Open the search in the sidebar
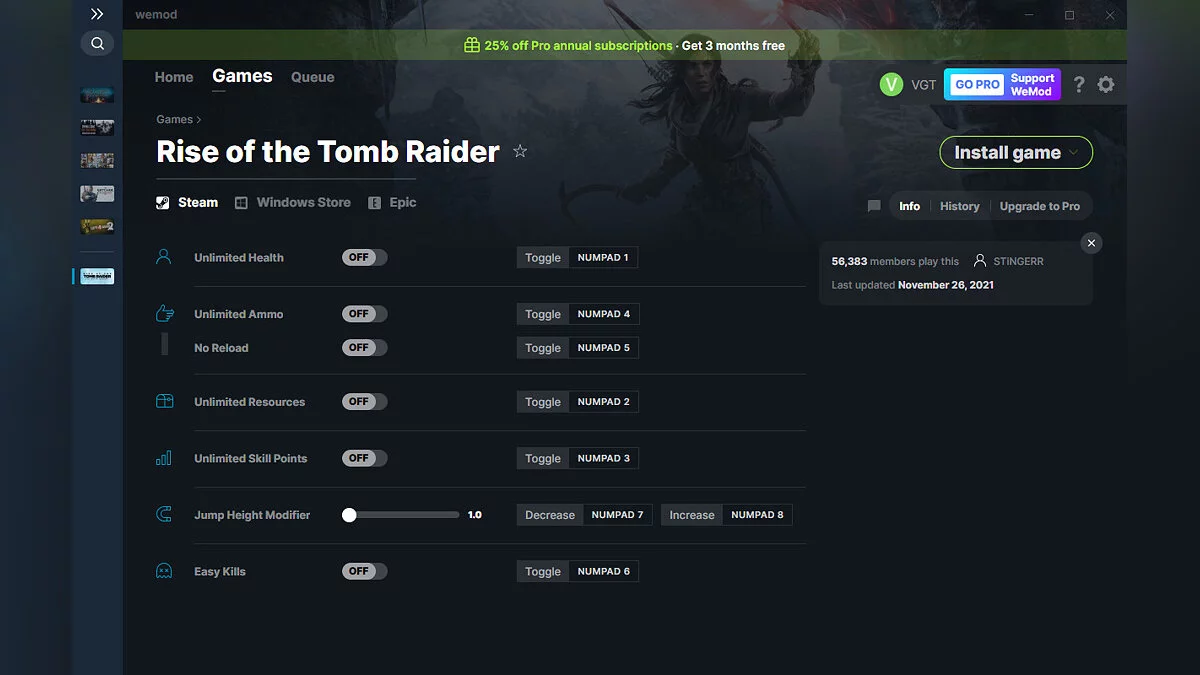The height and width of the screenshot is (675, 1200). click(x=97, y=43)
